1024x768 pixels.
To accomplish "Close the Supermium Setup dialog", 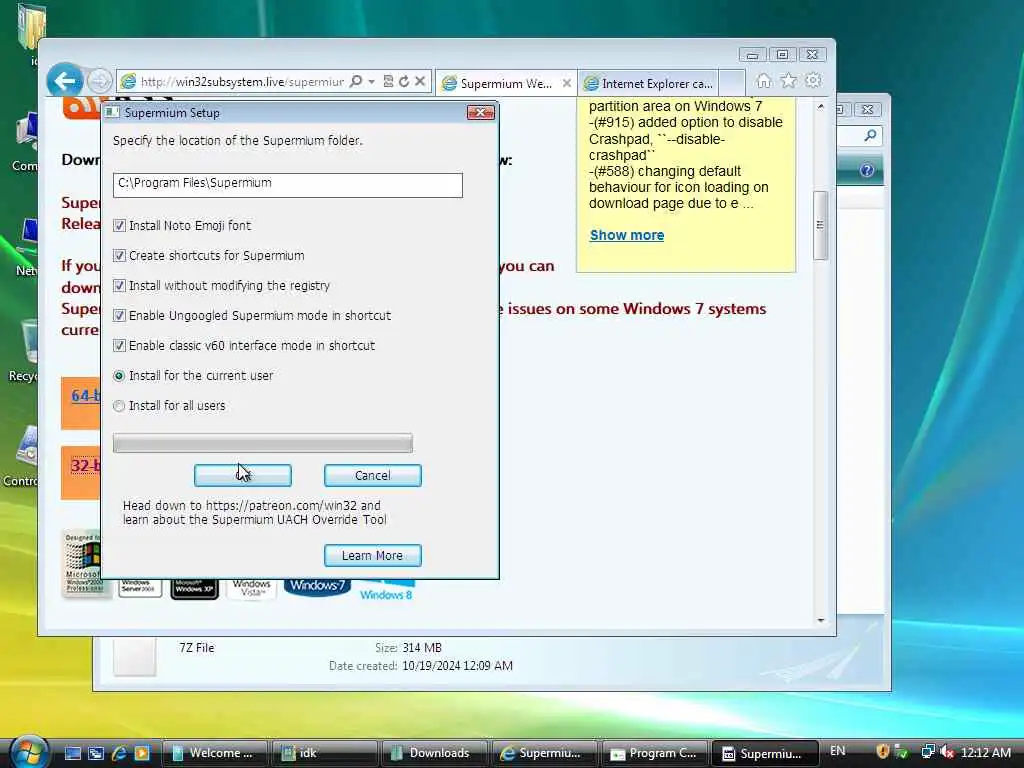I will point(481,112).
